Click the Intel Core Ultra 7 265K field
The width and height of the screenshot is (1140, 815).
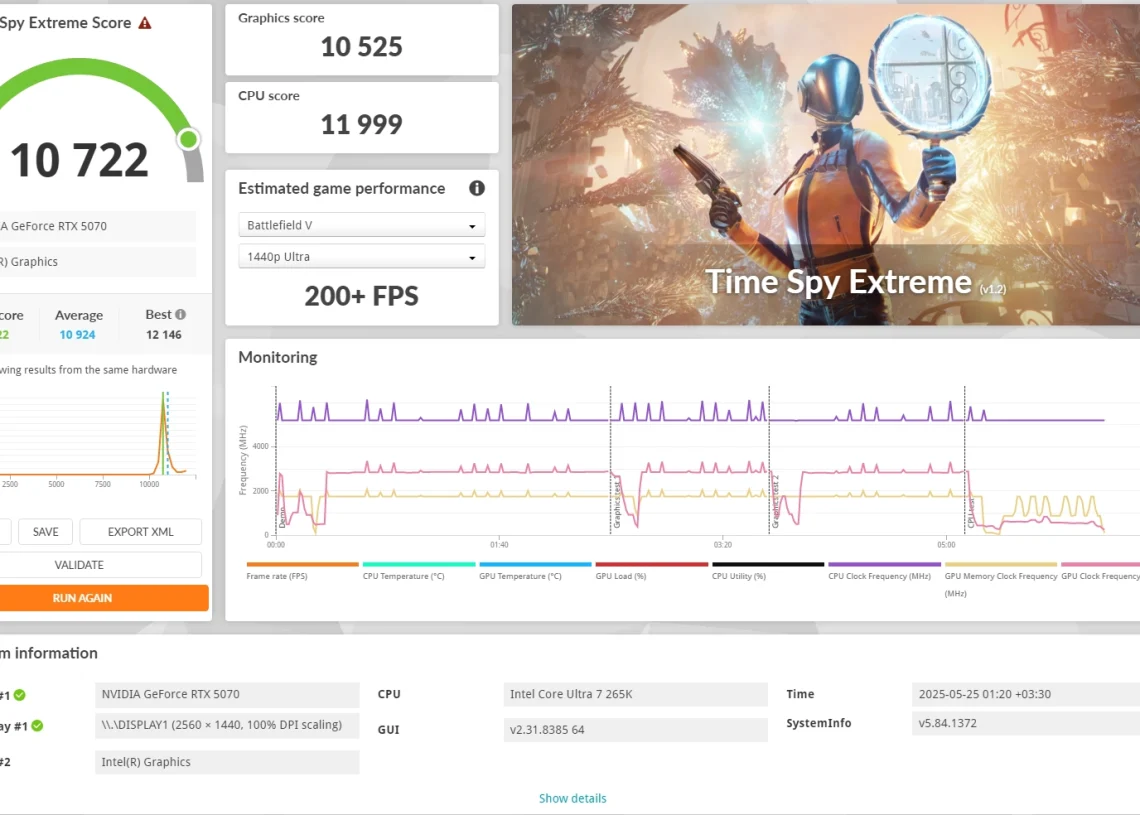(635, 694)
